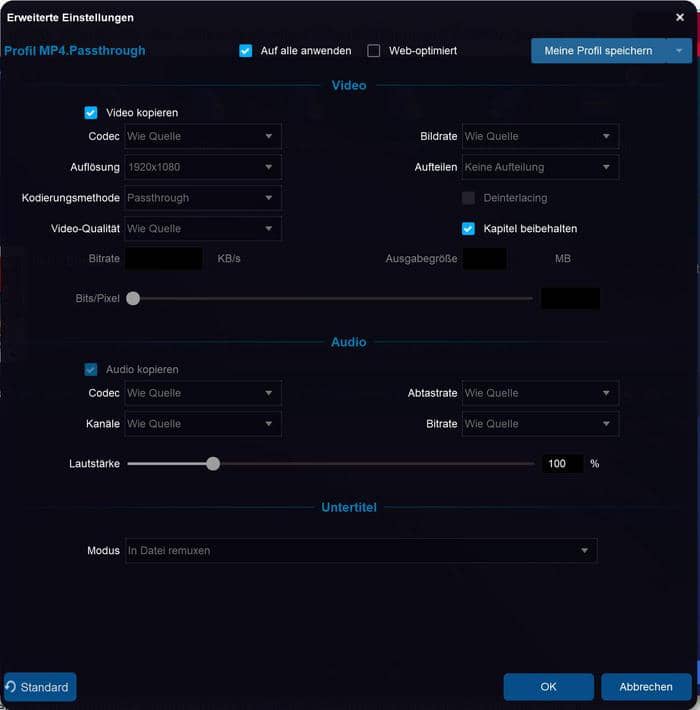
Task: Expand the Auflösung 1920x1080 dropdown
Action: pos(202,167)
